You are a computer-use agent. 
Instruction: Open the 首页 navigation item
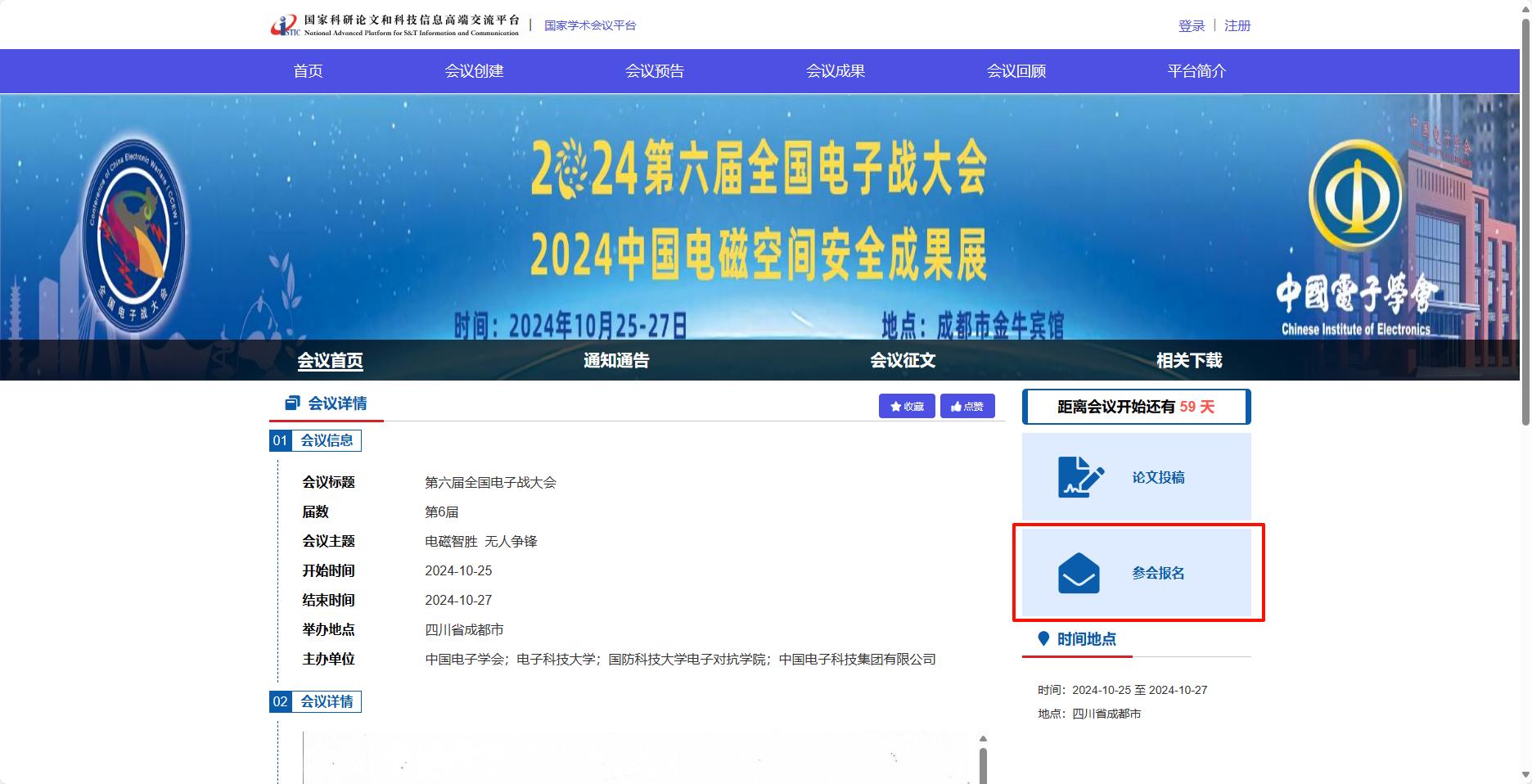pos(308,71)
